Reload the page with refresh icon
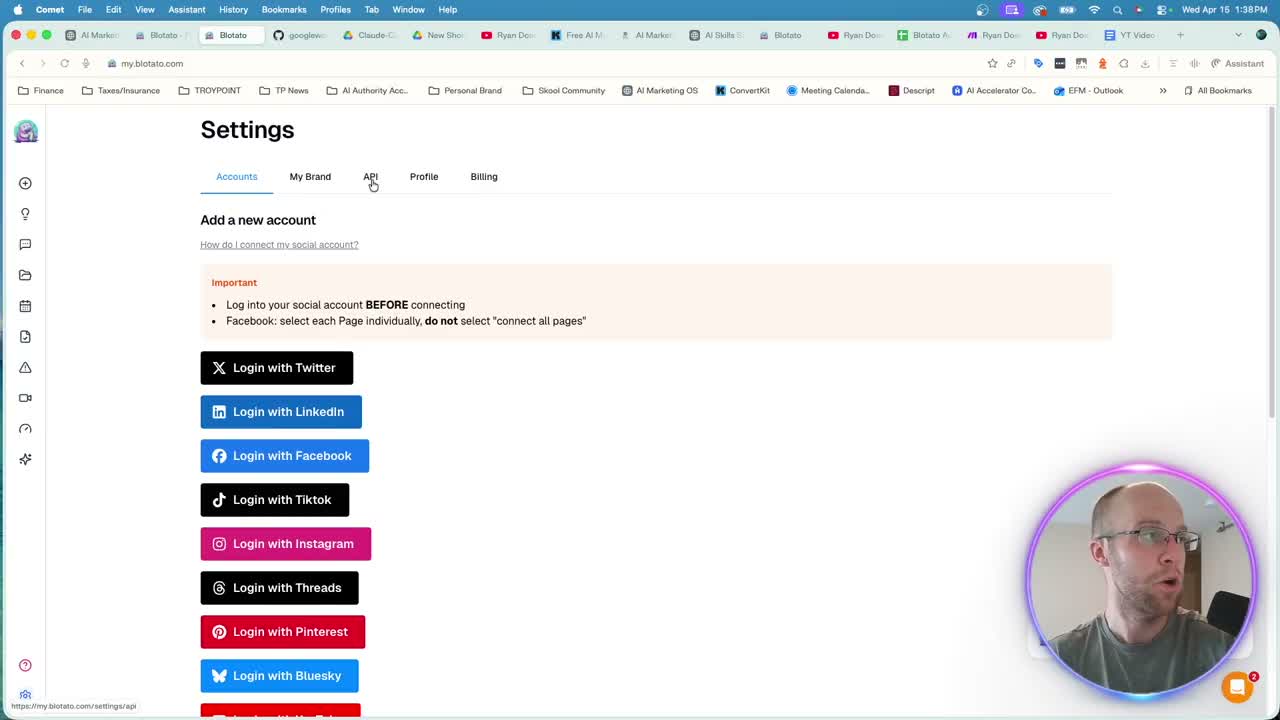 click(x=64, y=63)
